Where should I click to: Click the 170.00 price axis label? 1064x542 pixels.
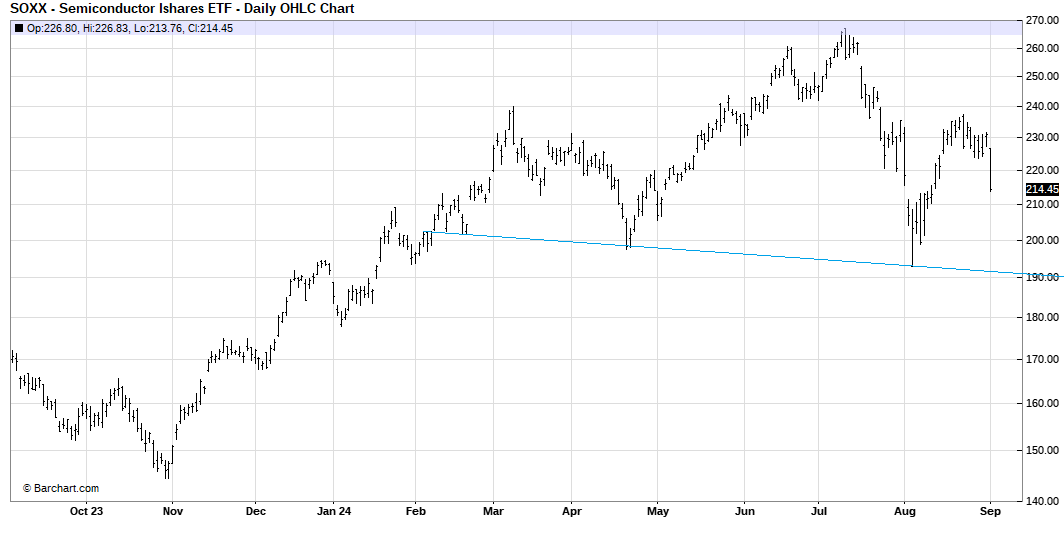1042,360
